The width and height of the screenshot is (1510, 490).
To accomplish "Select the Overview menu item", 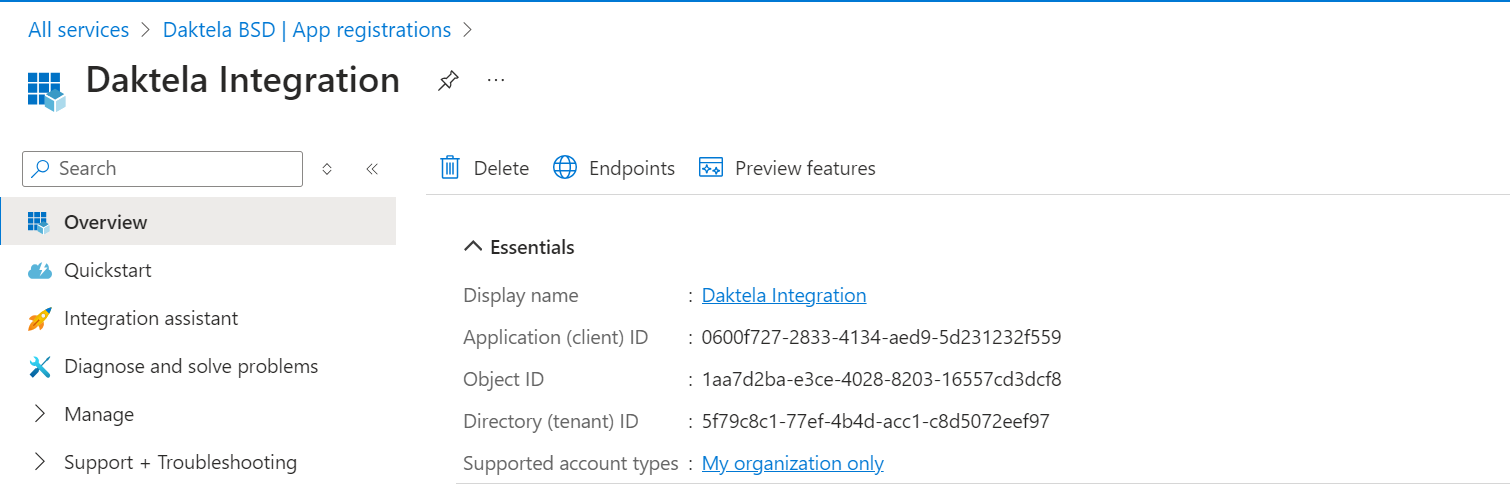I will click(105, 222).
